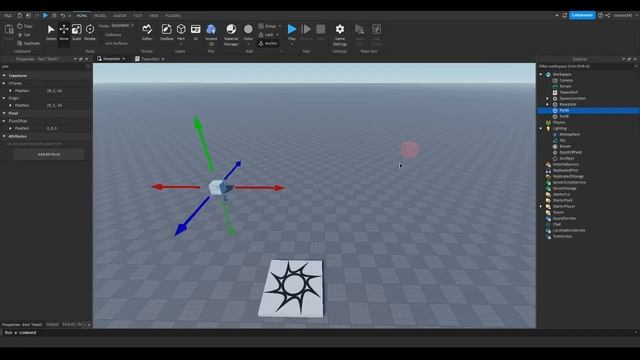Open the UI insert tool
640x360 pixels.
coord(196,32)
